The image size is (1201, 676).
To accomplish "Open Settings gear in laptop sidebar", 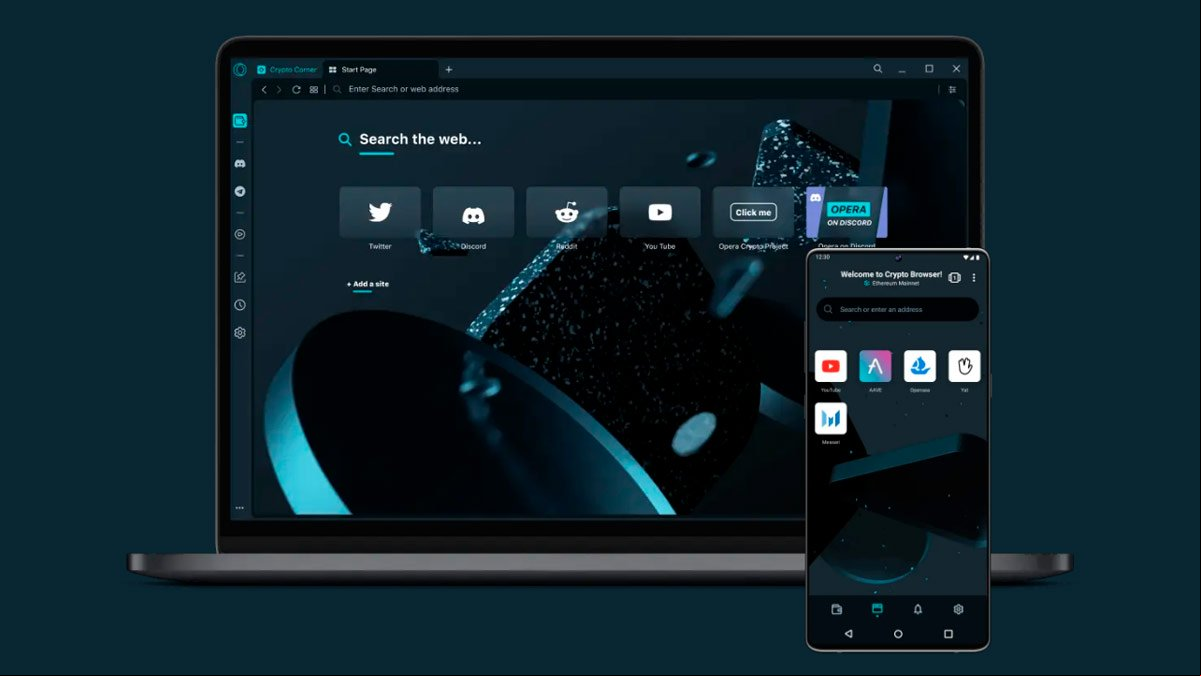I will click(x=240, y=333).
